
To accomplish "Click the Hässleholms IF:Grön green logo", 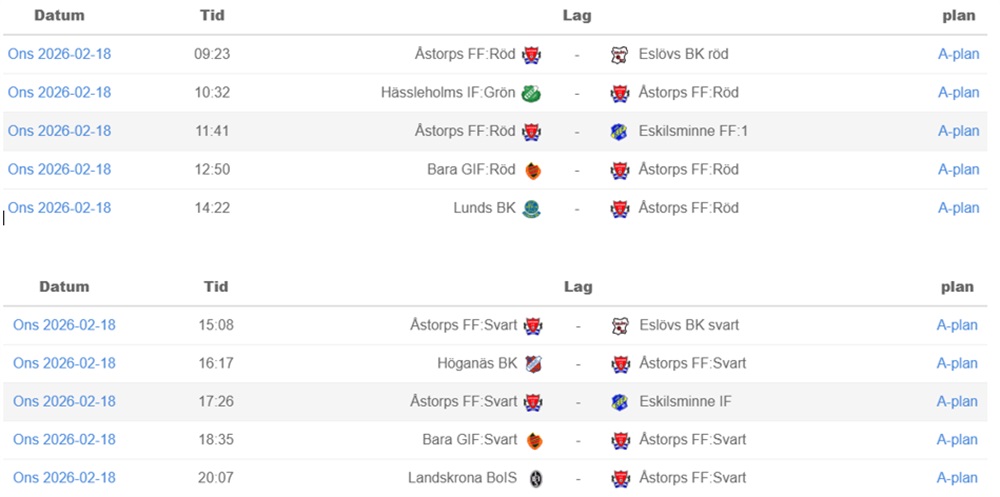I will pos(532,93).
